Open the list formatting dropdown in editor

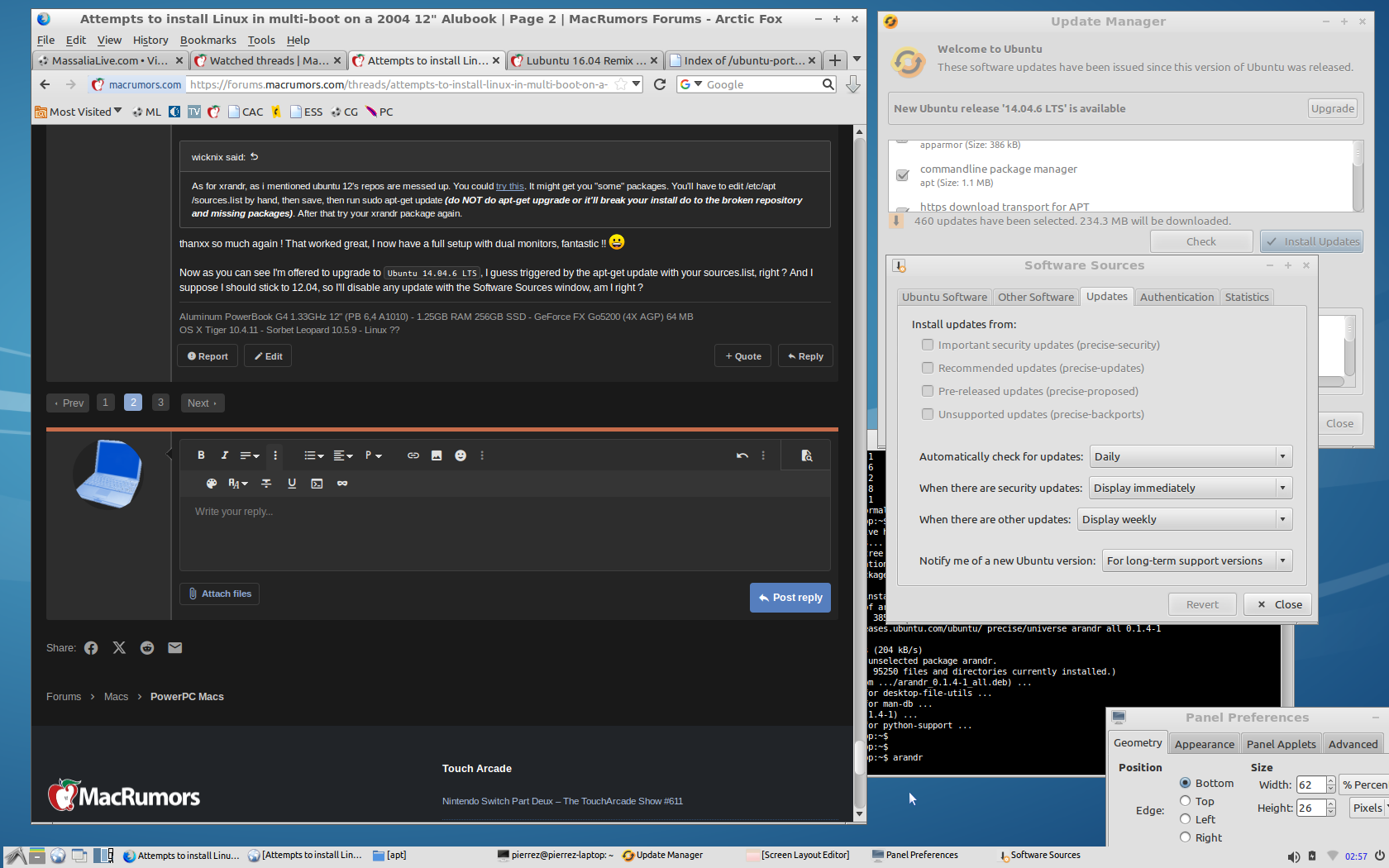pyautogui.click(x=314, y=455)
